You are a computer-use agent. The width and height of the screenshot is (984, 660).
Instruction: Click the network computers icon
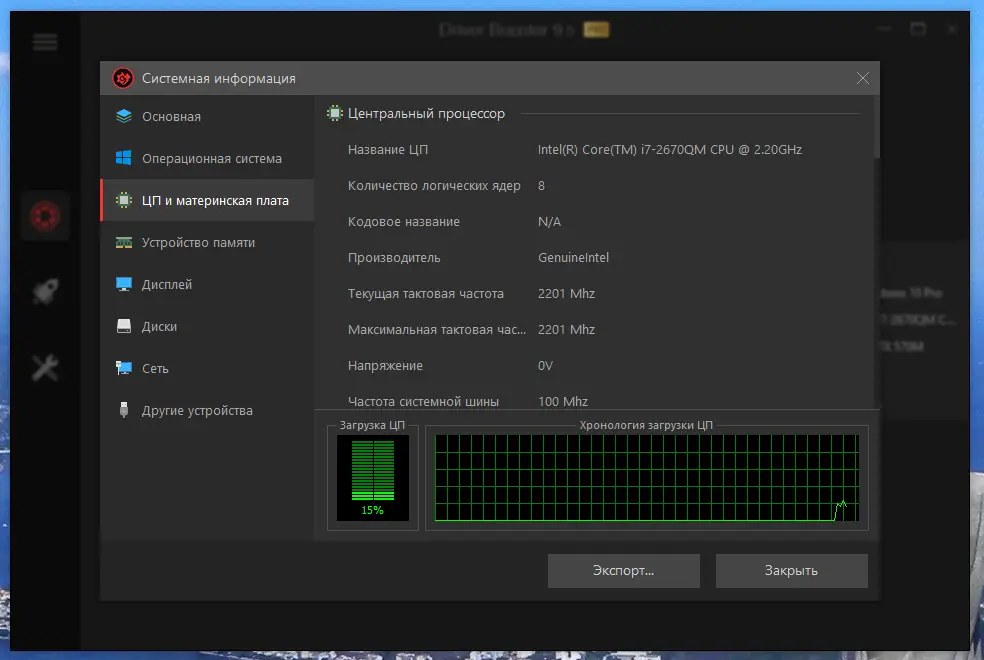[124, 368]
